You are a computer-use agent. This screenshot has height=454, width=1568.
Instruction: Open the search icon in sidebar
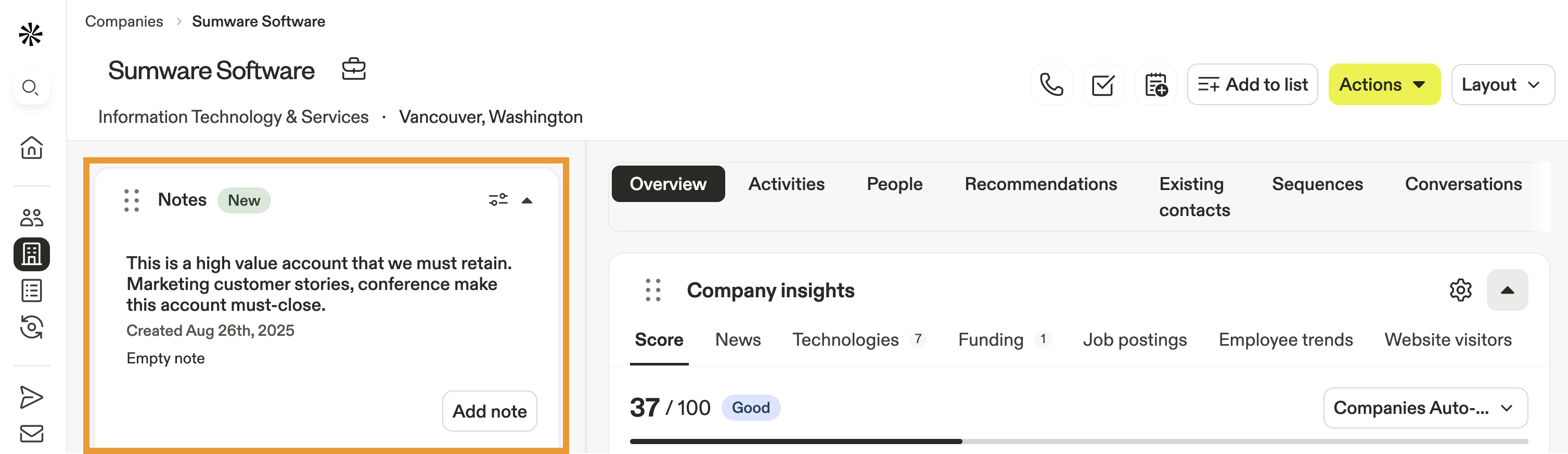[31, 88]
